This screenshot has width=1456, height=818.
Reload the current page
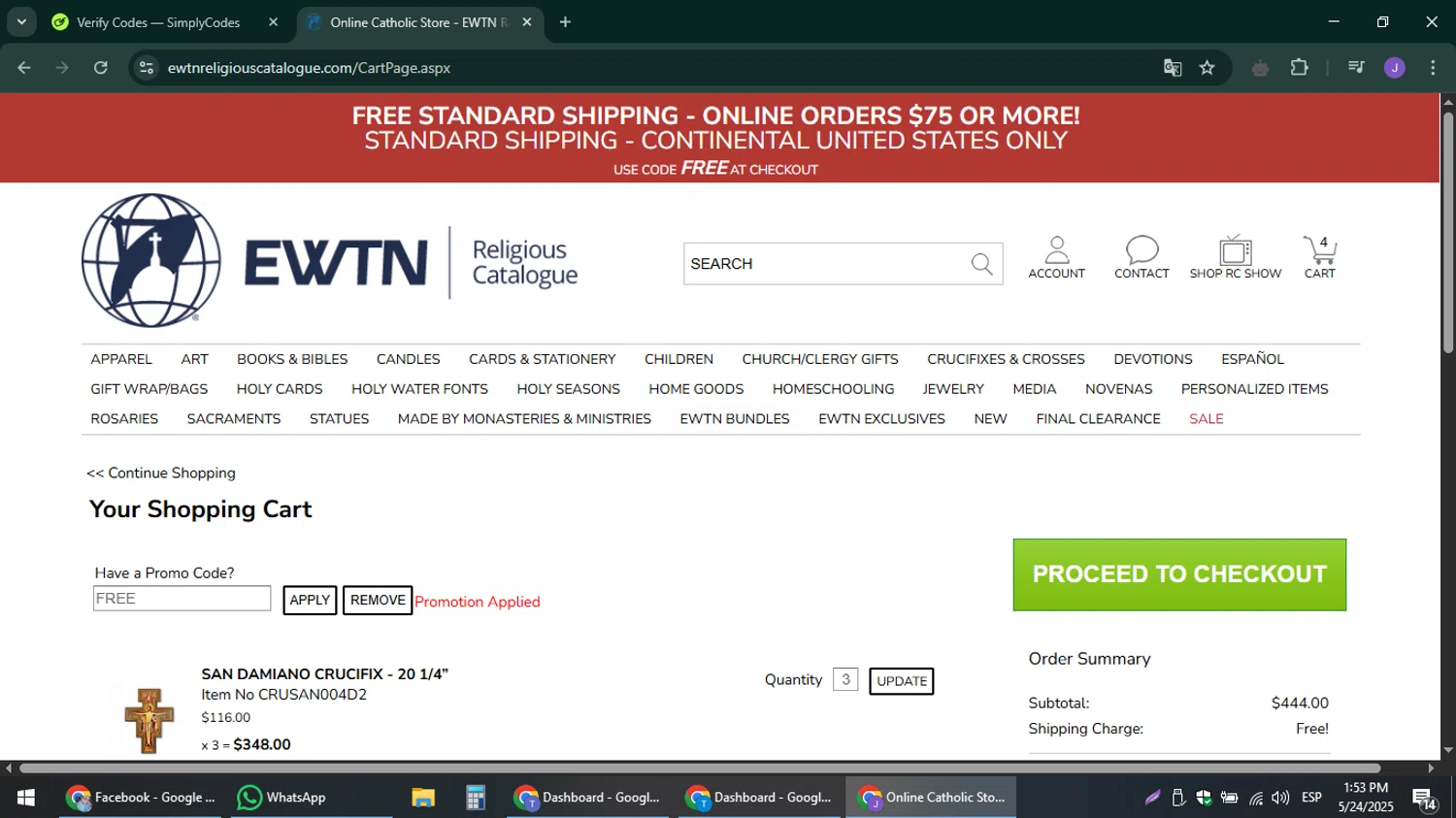click(x=101, y=68)
